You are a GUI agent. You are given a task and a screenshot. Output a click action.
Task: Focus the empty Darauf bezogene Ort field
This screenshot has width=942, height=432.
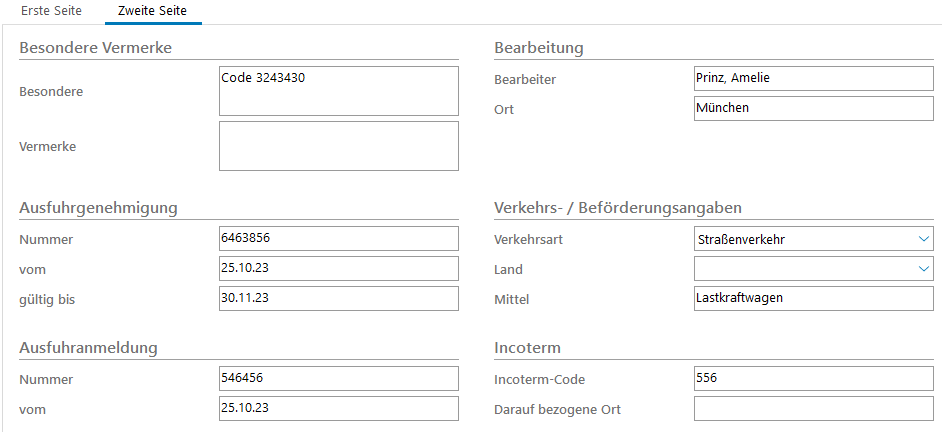point(813,409)
